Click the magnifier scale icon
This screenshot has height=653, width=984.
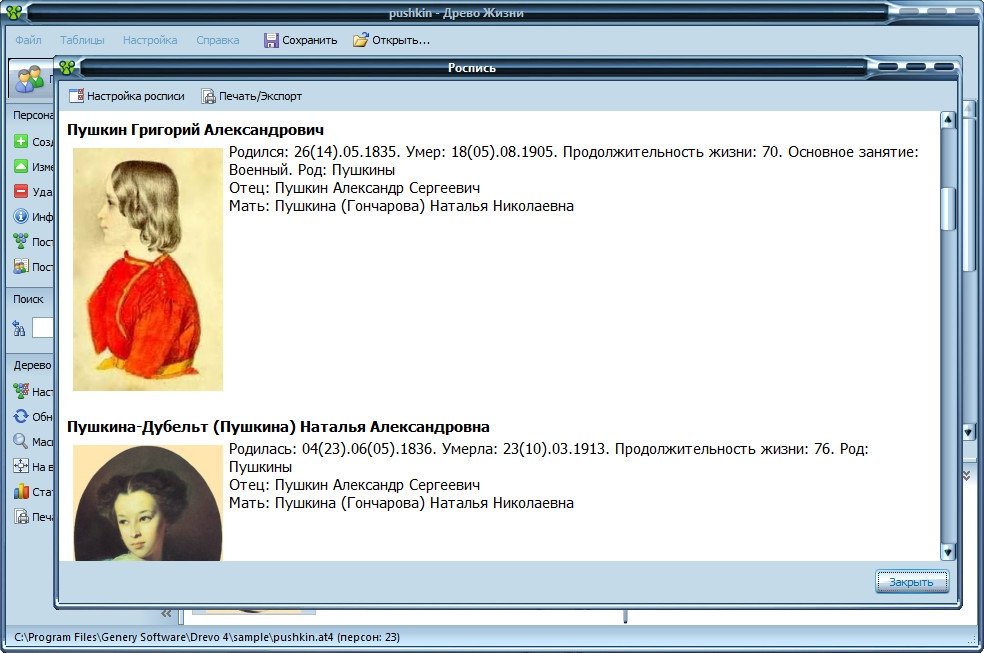(x=21, y=442)
